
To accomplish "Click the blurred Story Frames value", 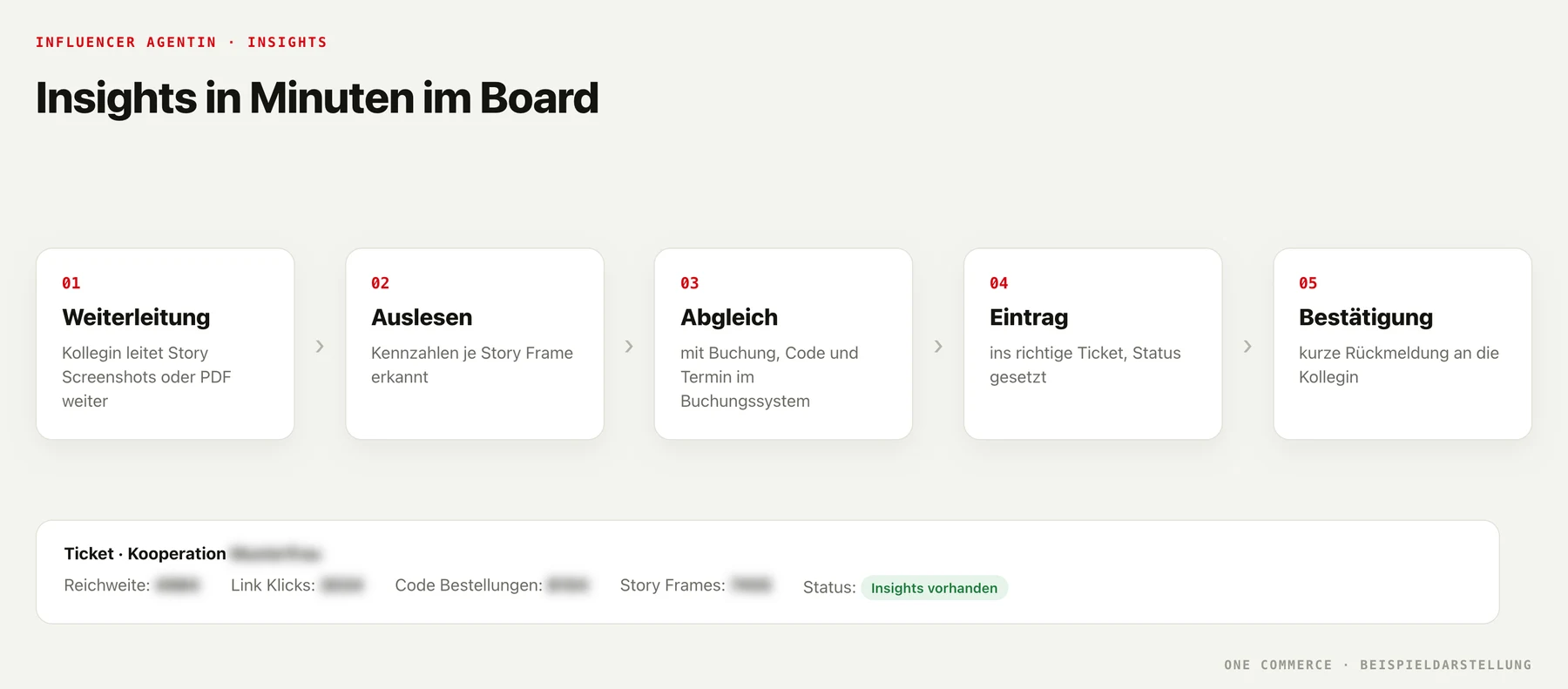I will click(x=752, y=585).
